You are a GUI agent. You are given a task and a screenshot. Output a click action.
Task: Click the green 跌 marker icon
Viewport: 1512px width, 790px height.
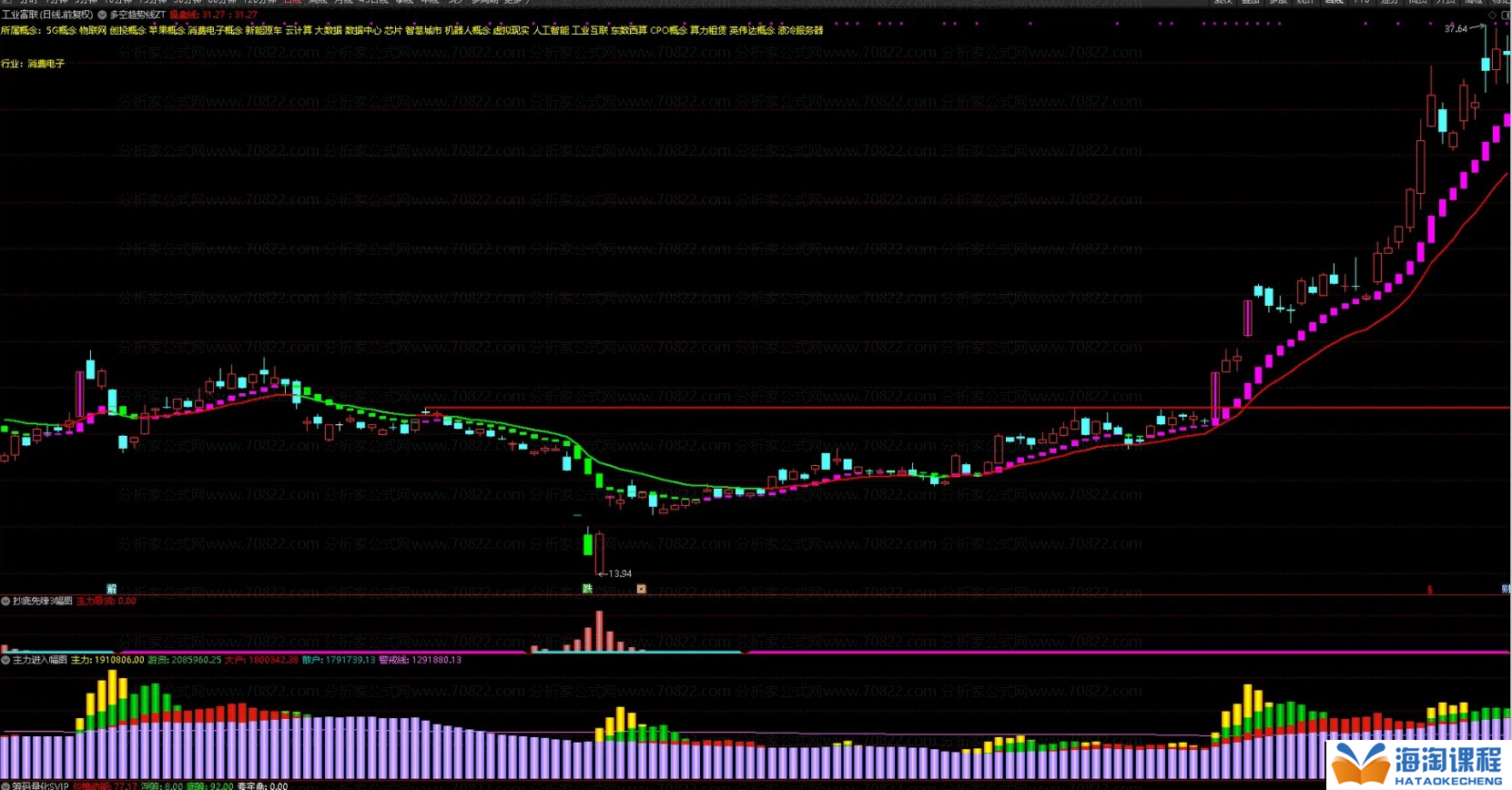587,589
